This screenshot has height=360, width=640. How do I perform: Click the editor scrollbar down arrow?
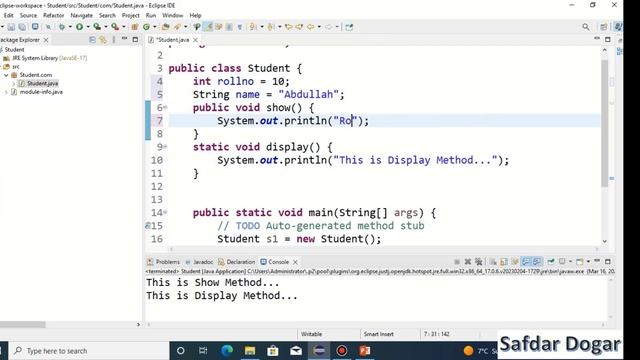604,241
